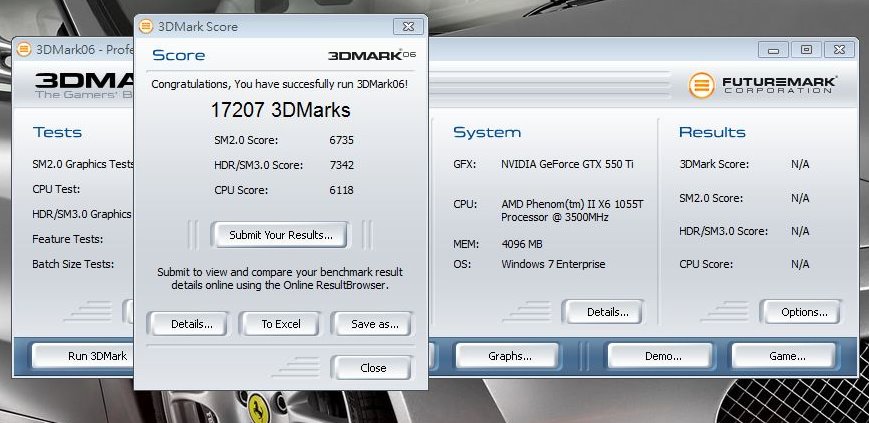Click the Save as... button
Viewport: 869px width, 423px height.
pyautogui.click(x=375, y=324)
